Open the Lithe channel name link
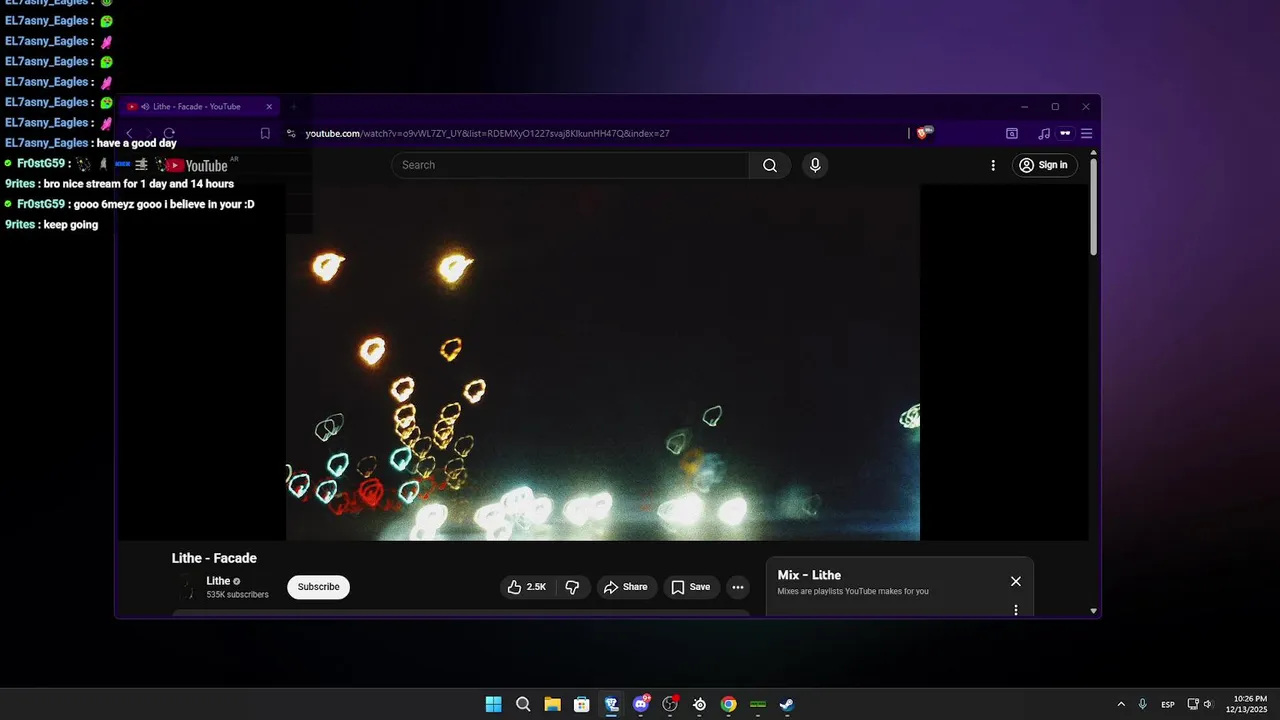 (218, 581)
